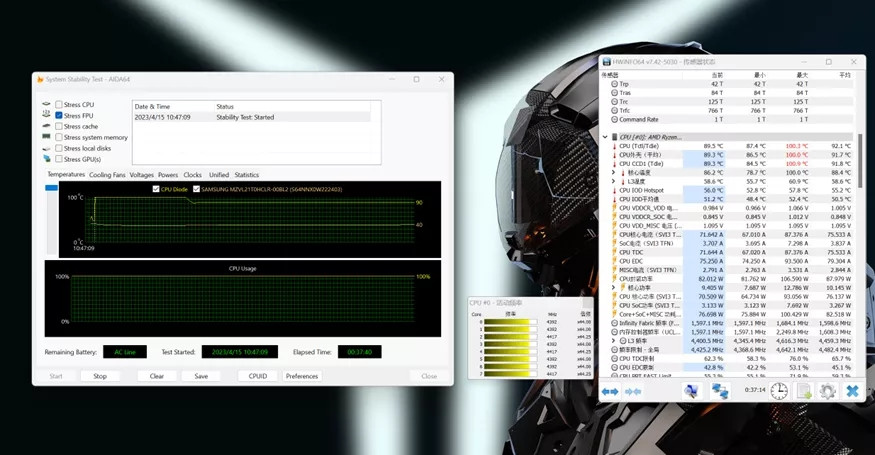
Task: Open HWiNFO network remote monitoring icon
Action: [720, 391]
